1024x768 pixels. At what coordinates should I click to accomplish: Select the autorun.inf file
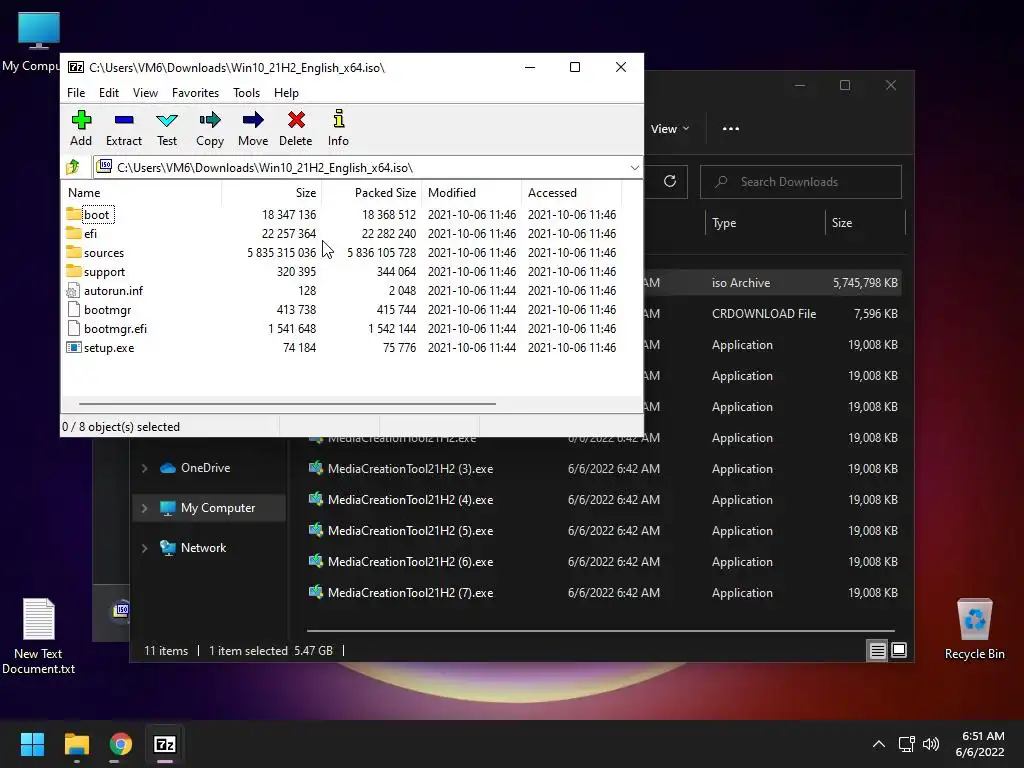[x=104, y=291]
